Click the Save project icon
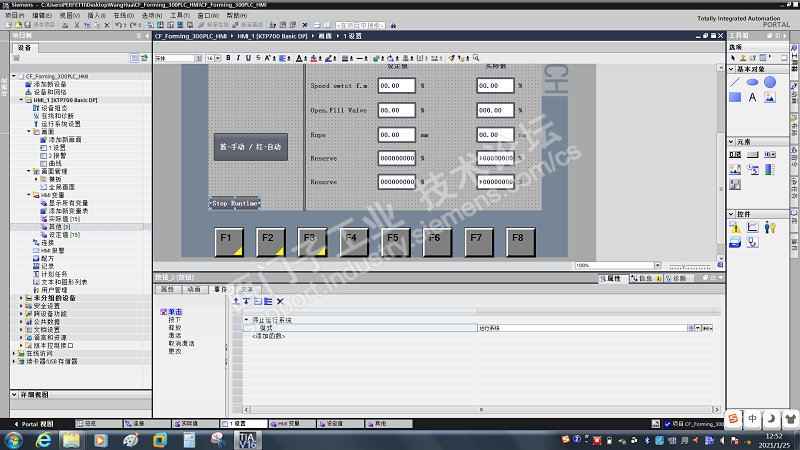 (28, 25)
